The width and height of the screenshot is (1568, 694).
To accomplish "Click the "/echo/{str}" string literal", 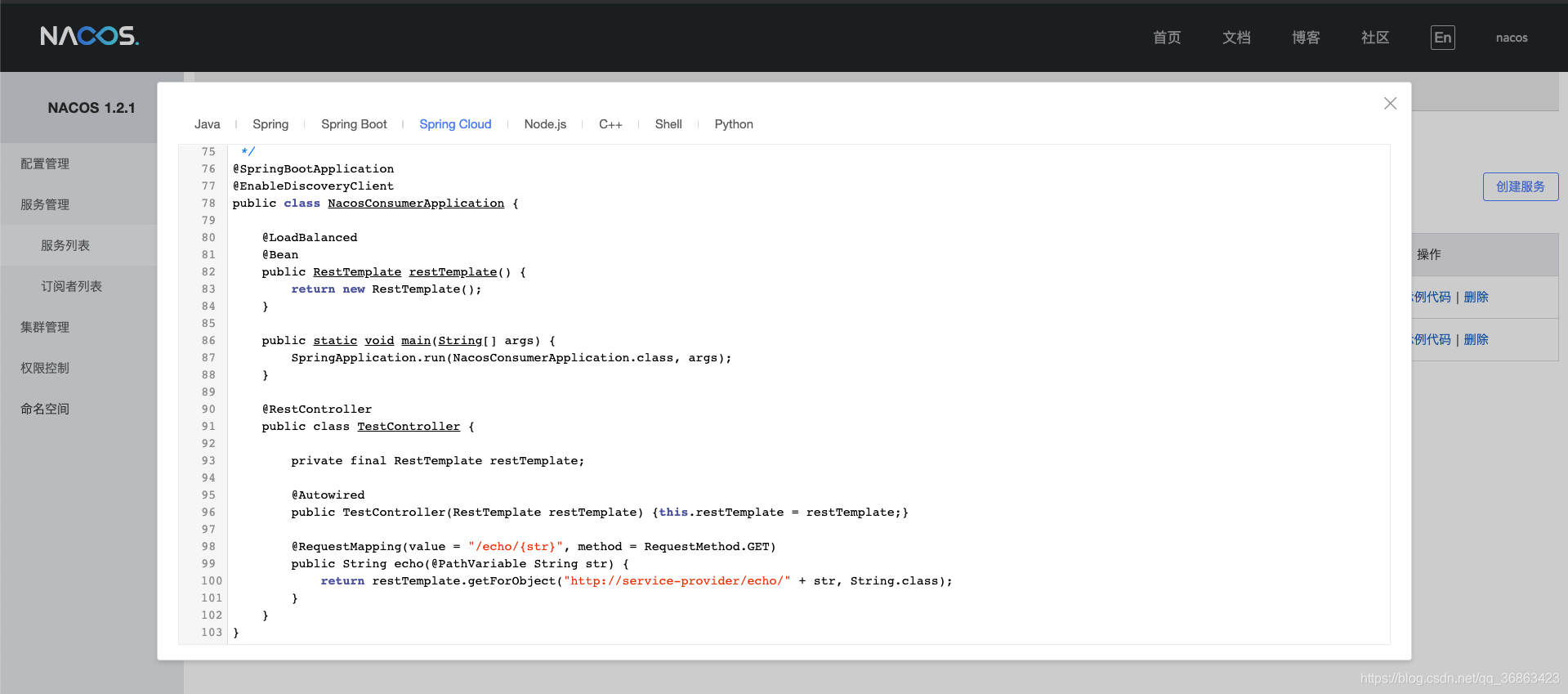I will click(516, 546).
